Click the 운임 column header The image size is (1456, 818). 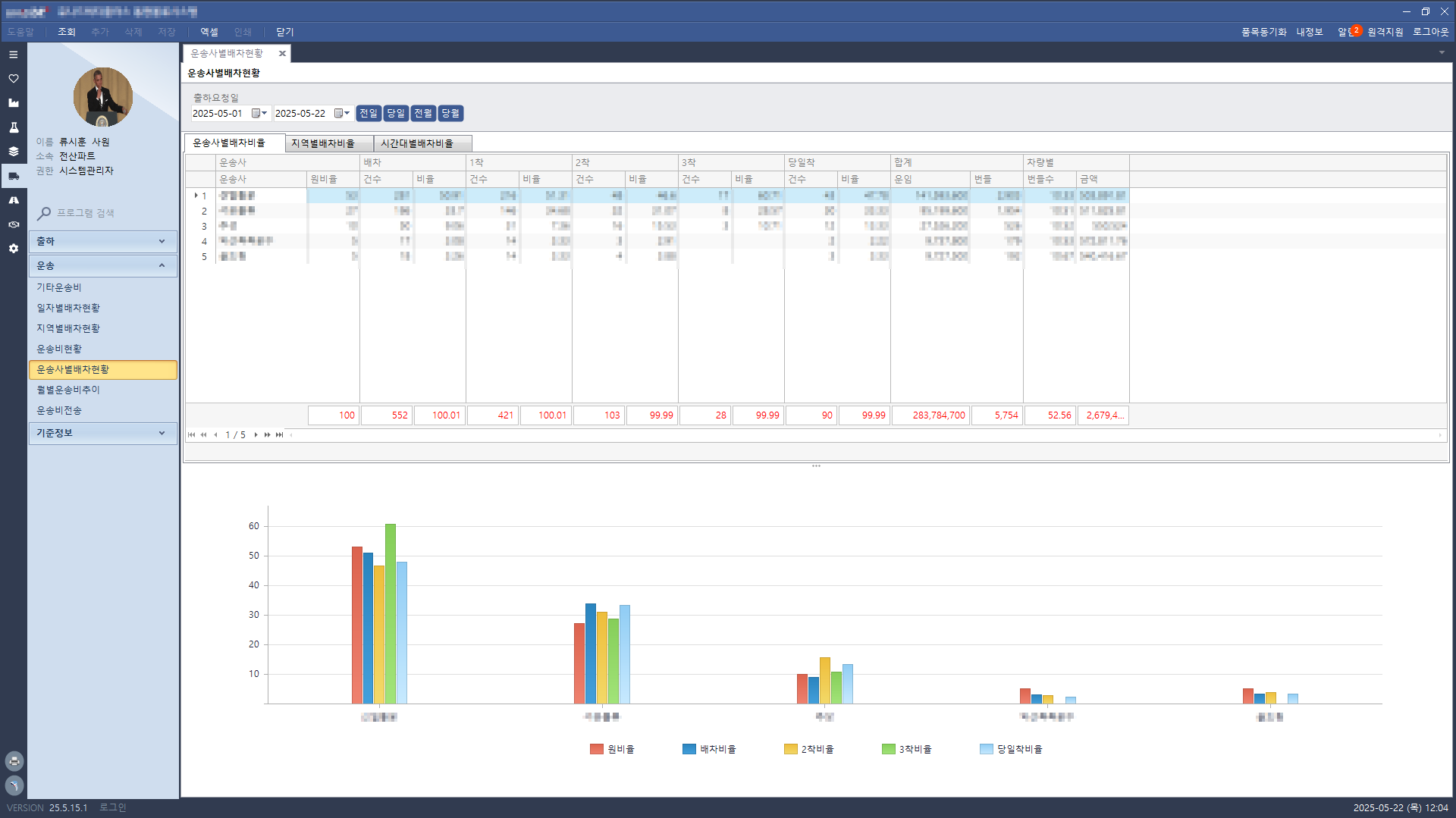(x=931, y=180)
